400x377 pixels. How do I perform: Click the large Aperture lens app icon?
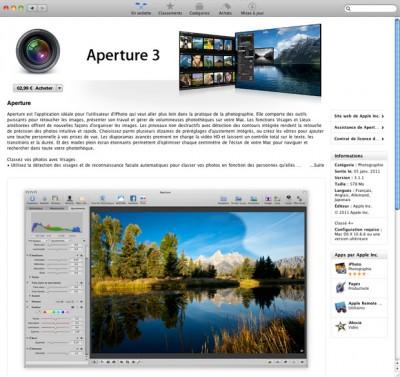pos(38,51)
